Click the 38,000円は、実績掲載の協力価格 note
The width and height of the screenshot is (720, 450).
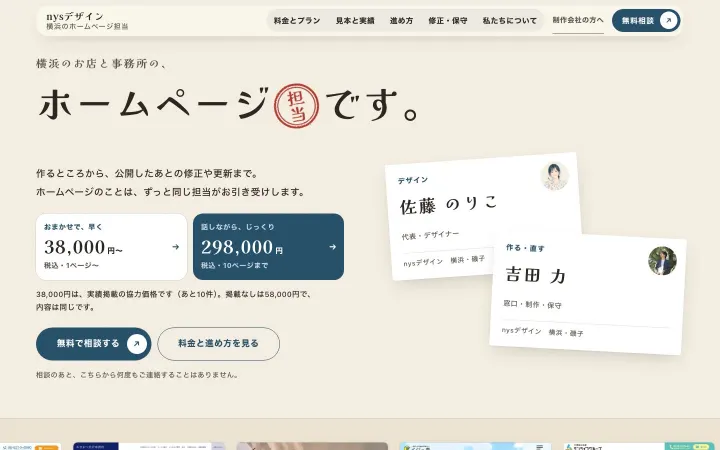174,300
